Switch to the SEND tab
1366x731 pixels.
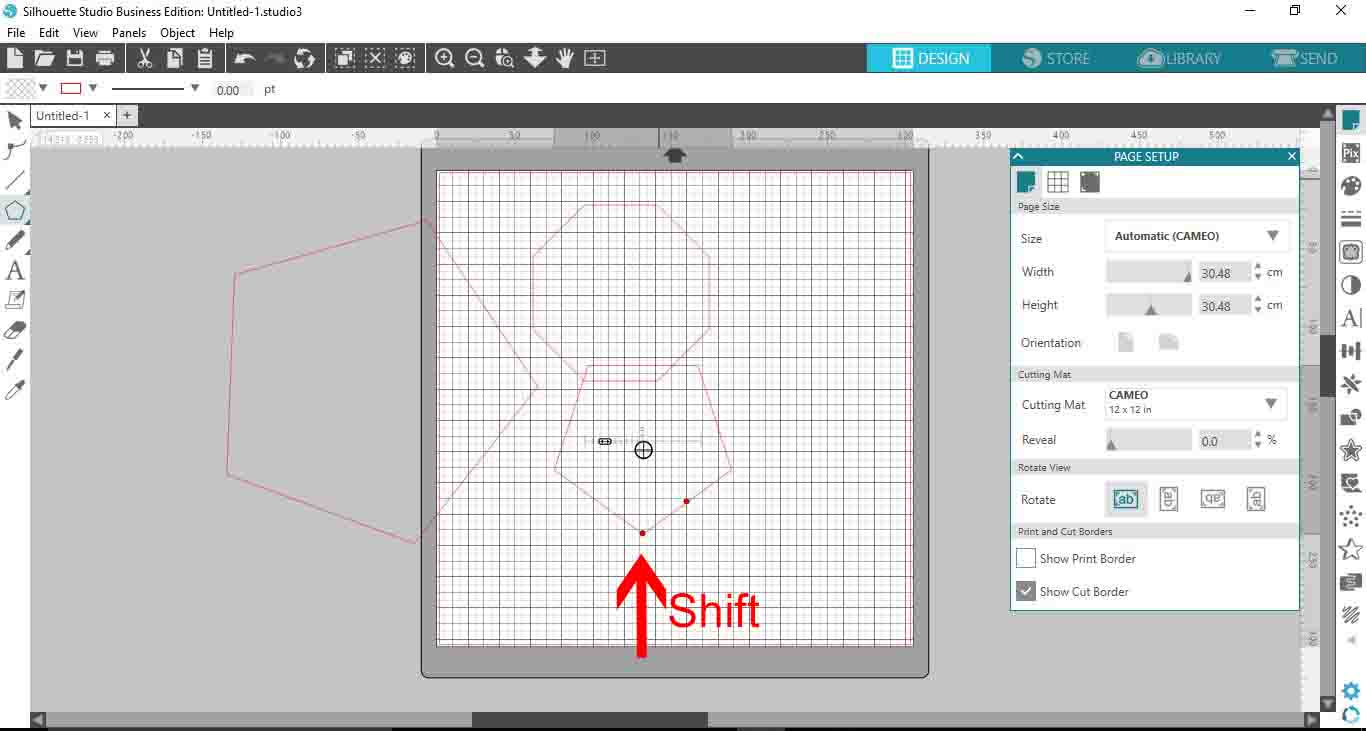click(1304, 58)
